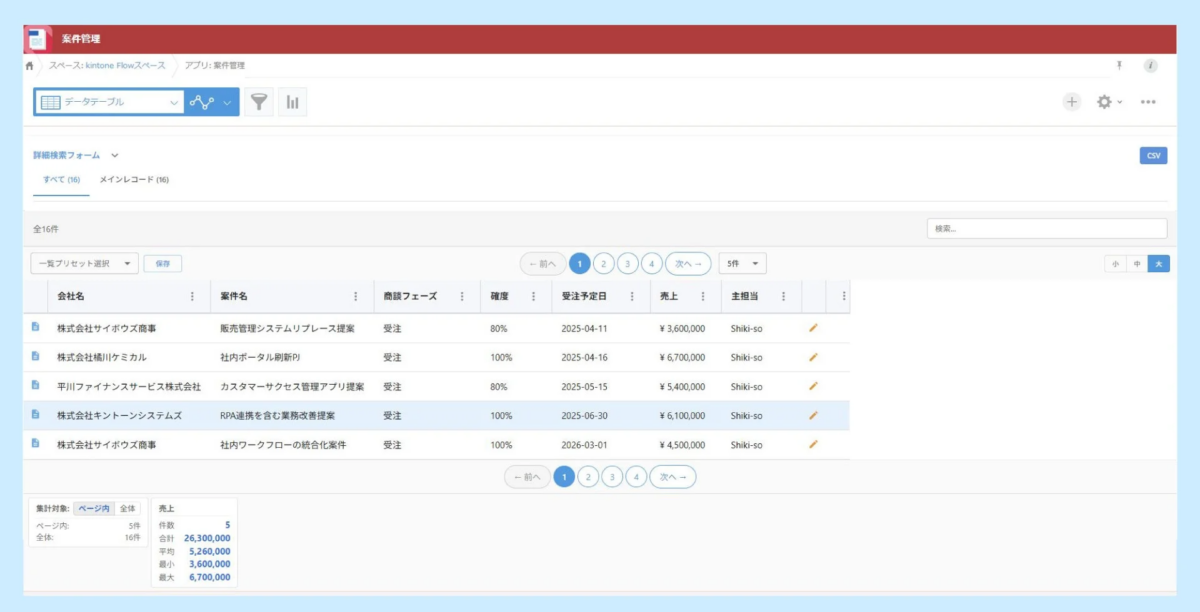This screenshot has width=1200, height=612.
Task: Open the filter funnel icon
Action: (259, 102)
